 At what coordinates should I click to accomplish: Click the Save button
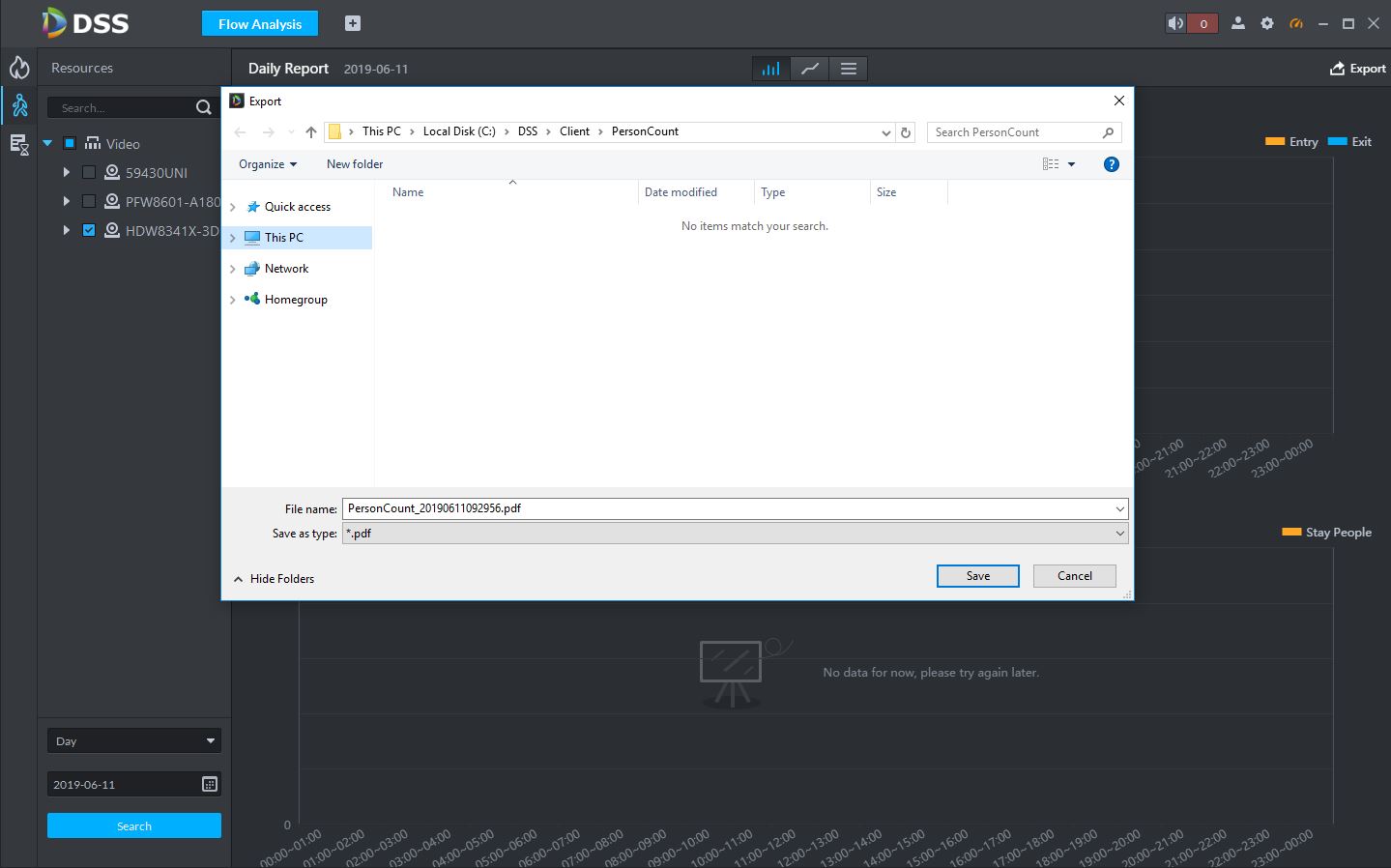[x=978, y=576]
